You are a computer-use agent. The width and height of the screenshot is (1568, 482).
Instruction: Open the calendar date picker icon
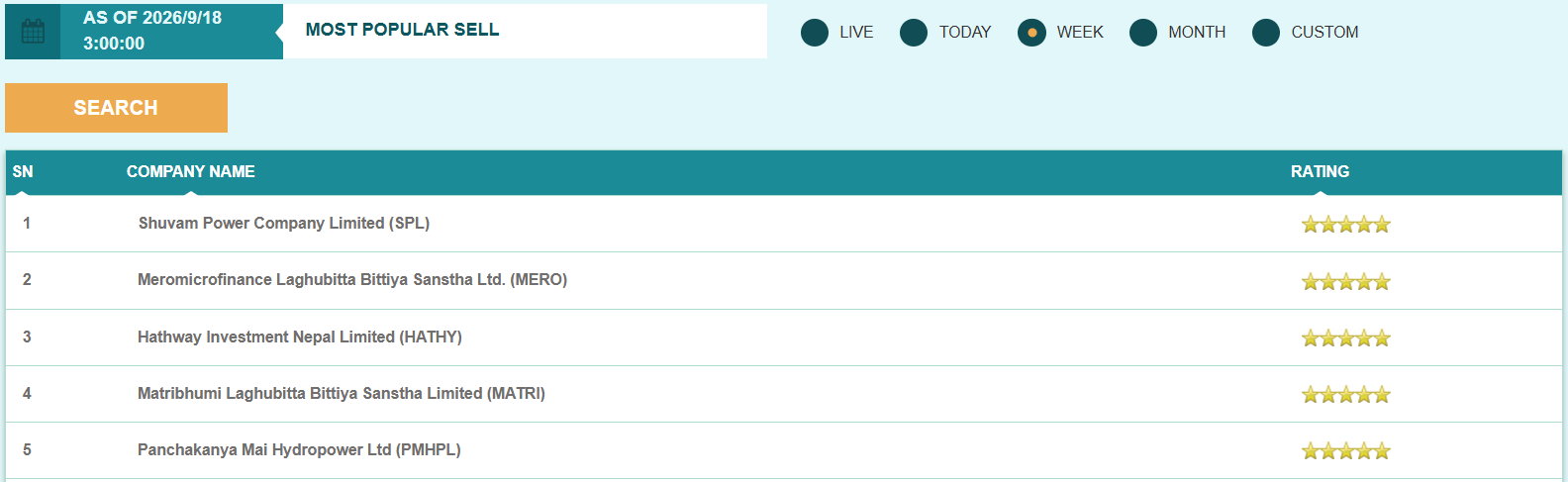[33, 32]
